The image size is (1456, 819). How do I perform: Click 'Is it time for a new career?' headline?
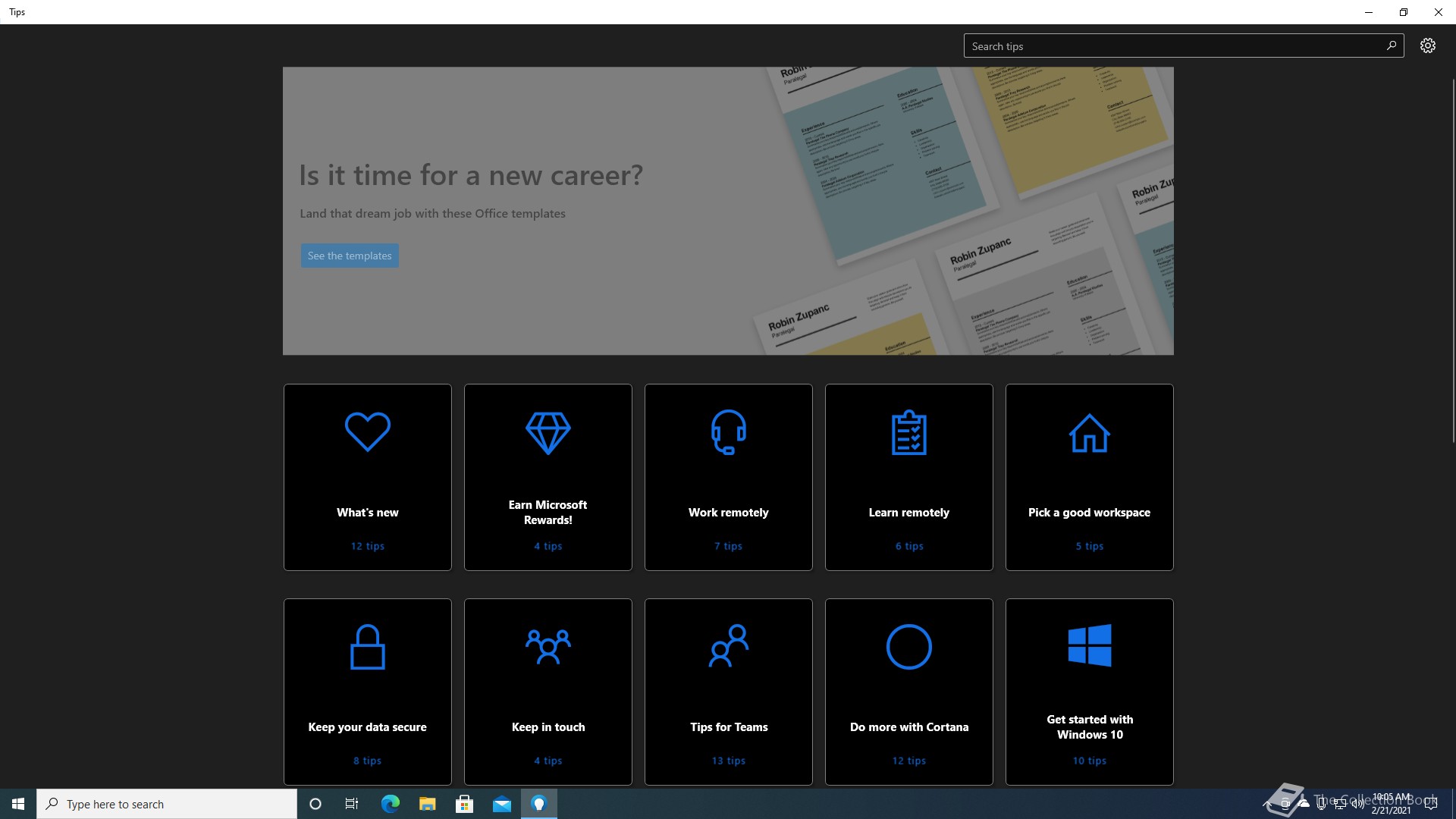(471, 175)
